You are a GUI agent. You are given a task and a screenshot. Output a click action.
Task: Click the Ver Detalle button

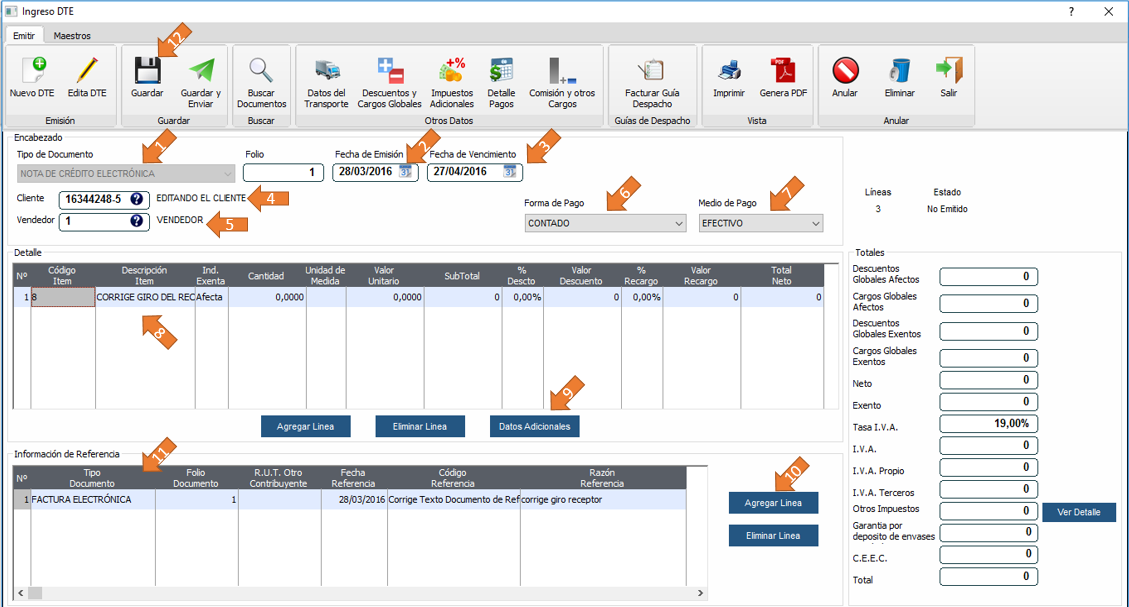click(x=1079, y=512)
